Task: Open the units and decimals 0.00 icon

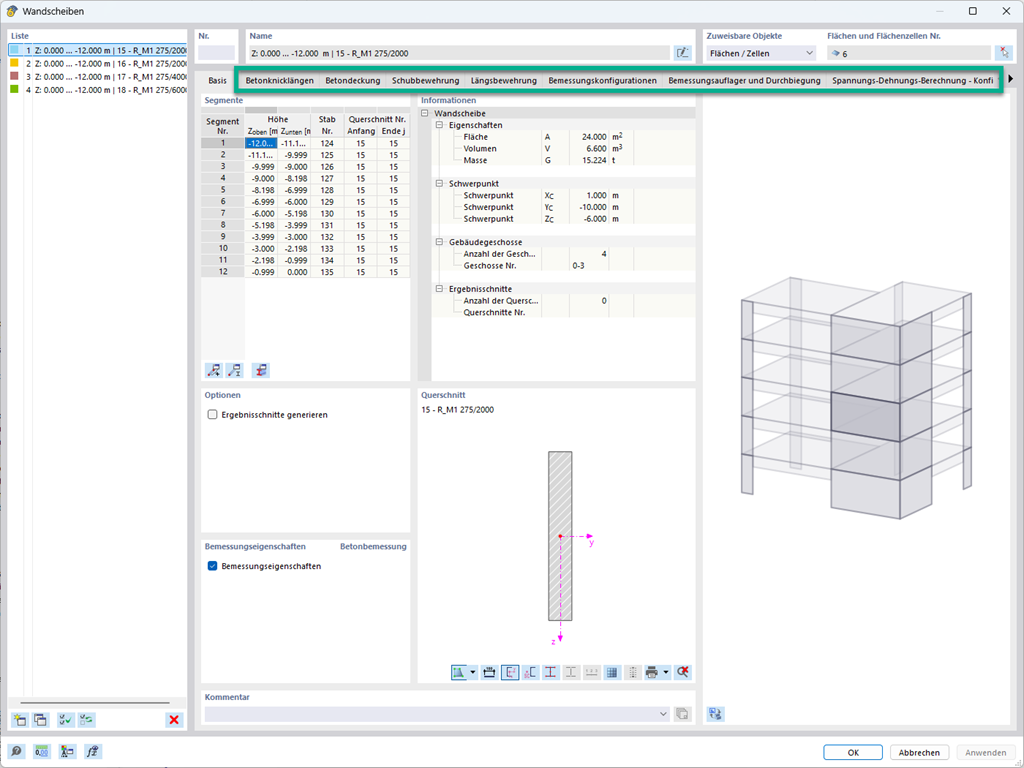Action: pyautogui.click(x=42, y=752)
